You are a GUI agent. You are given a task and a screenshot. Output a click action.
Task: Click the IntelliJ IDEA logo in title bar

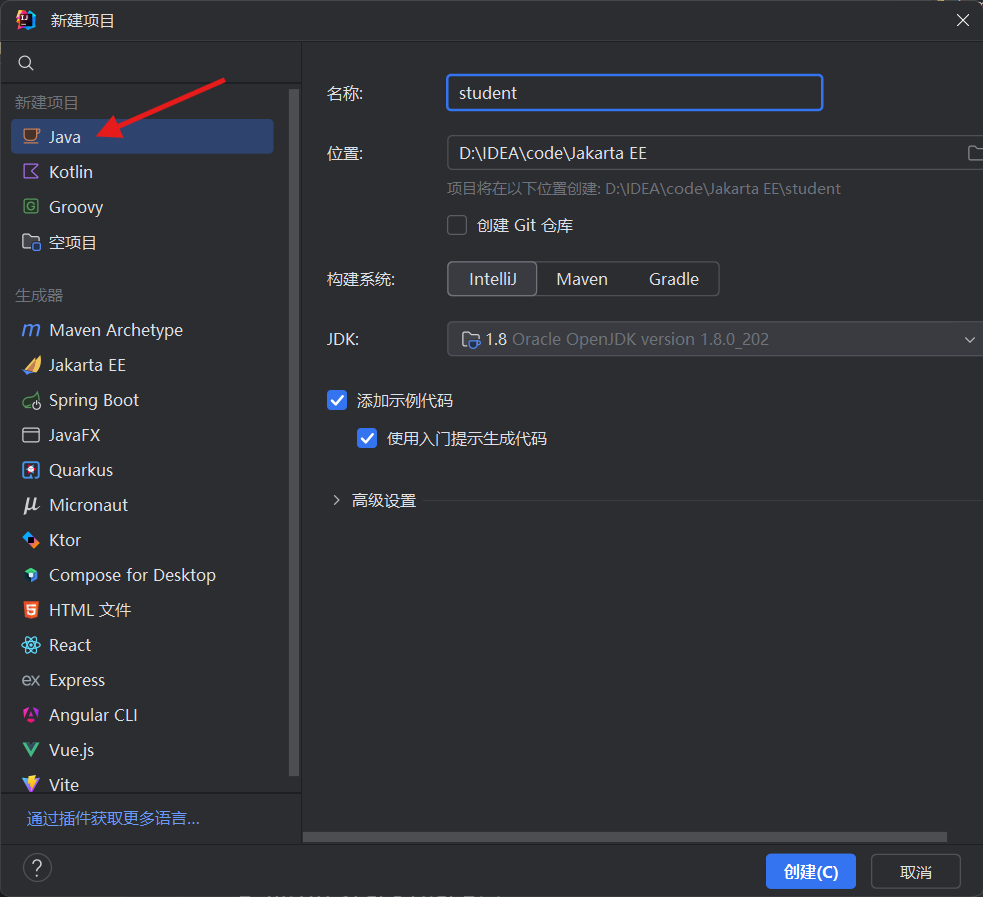point(26,19)
